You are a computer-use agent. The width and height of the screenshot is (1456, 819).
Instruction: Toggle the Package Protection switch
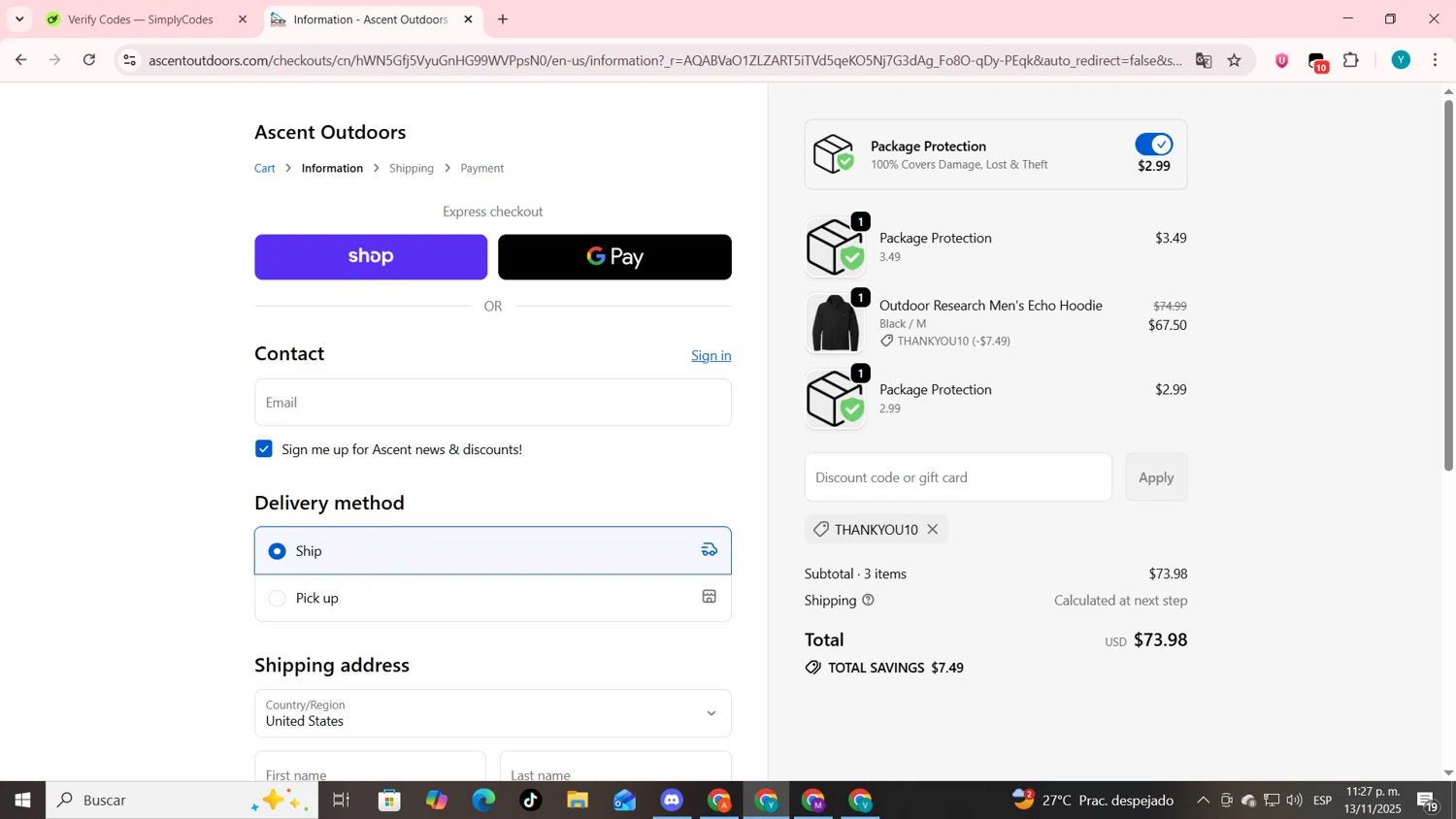(1154, 145)
